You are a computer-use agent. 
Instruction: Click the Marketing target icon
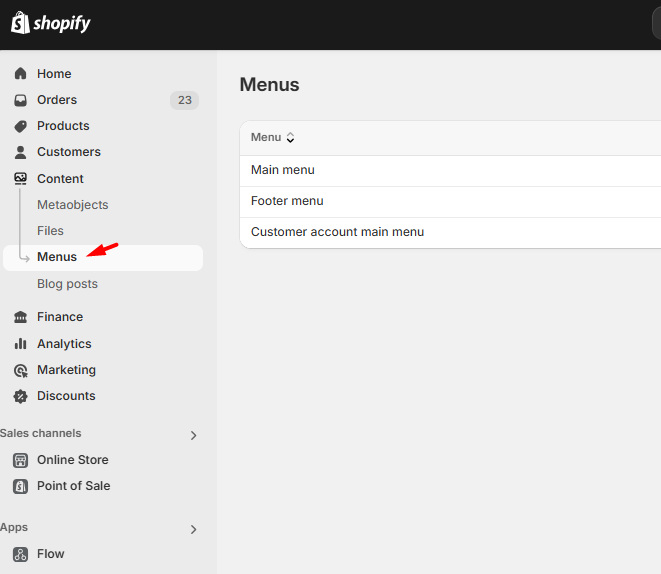20,370
